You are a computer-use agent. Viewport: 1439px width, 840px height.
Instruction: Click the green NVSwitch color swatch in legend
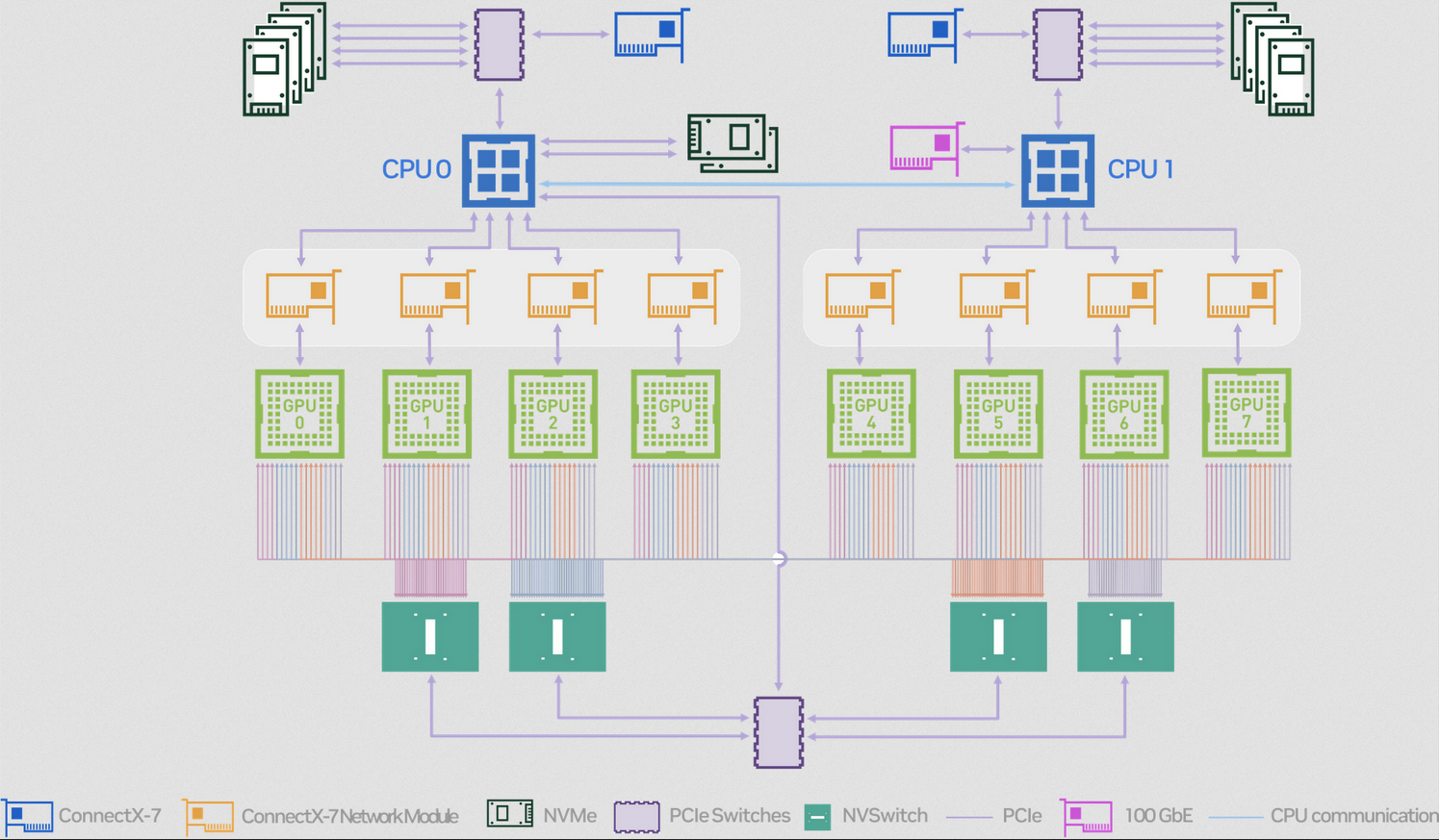pyautogui.click(x=817, y=815)
